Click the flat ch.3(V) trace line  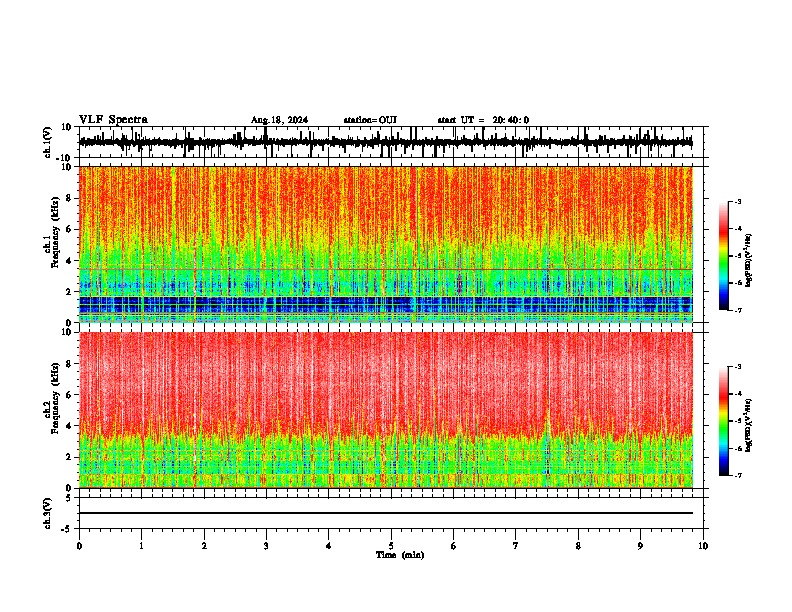[386, 513]
